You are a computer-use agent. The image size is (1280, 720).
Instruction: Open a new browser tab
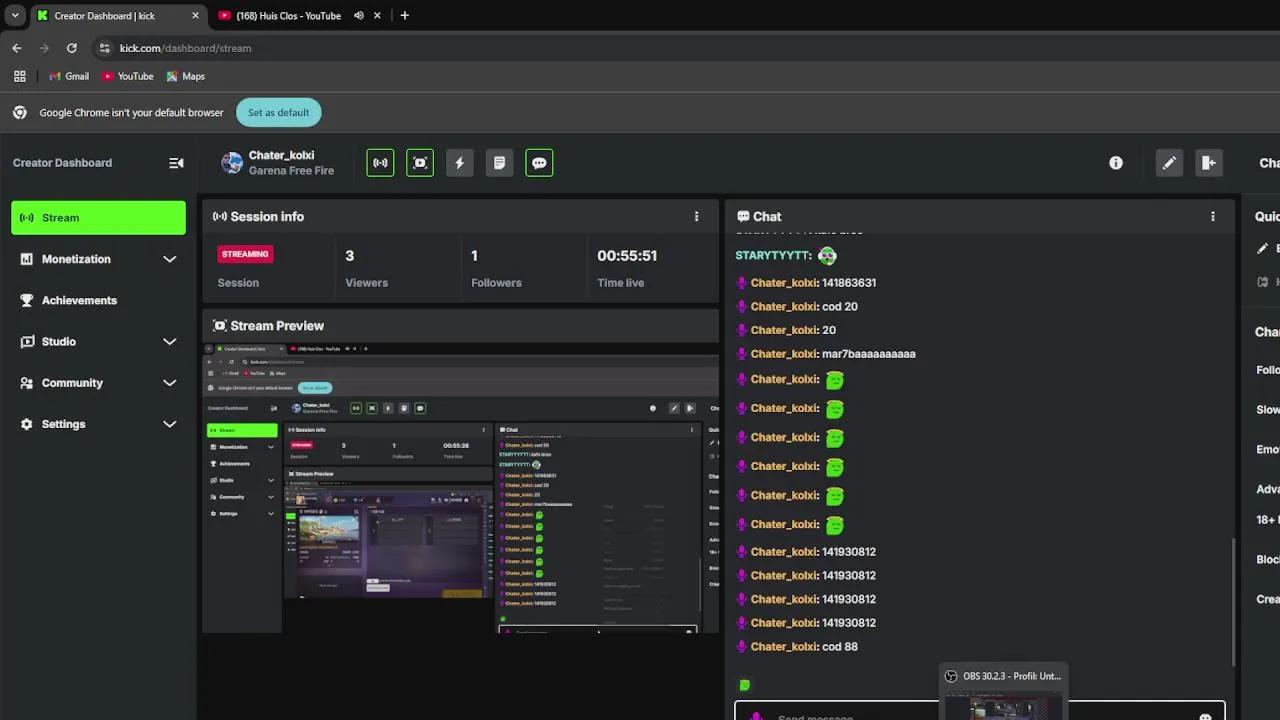[x=404, y=15]
